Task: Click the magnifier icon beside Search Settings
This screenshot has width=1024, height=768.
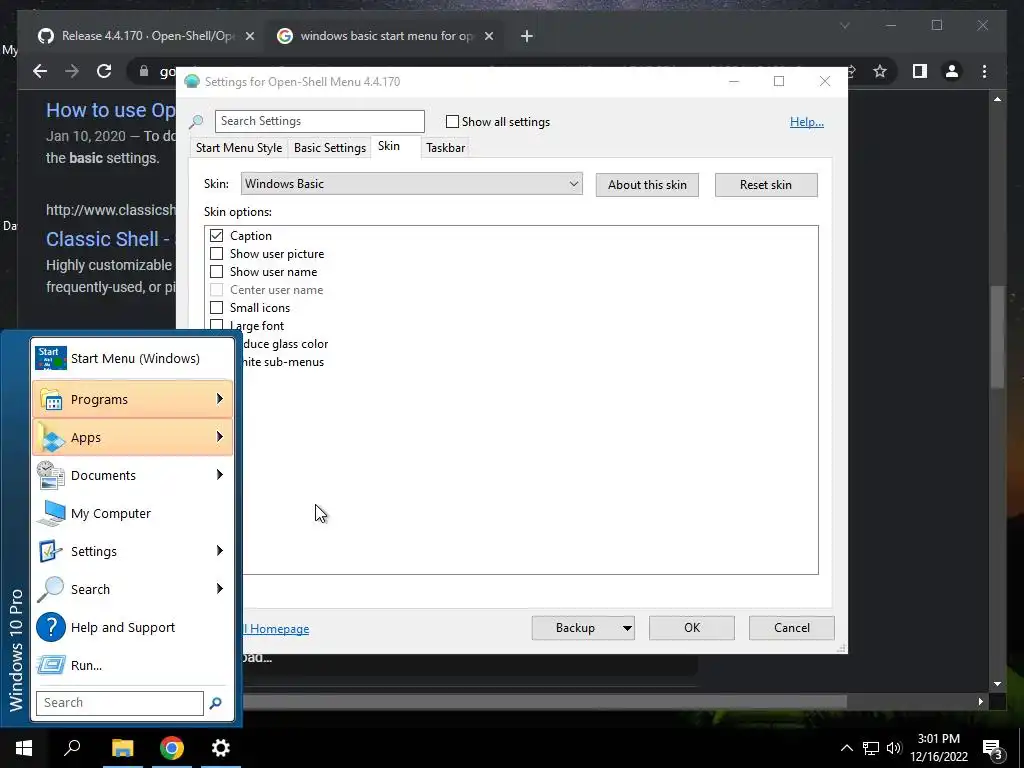Action: (x=196, y=121)
